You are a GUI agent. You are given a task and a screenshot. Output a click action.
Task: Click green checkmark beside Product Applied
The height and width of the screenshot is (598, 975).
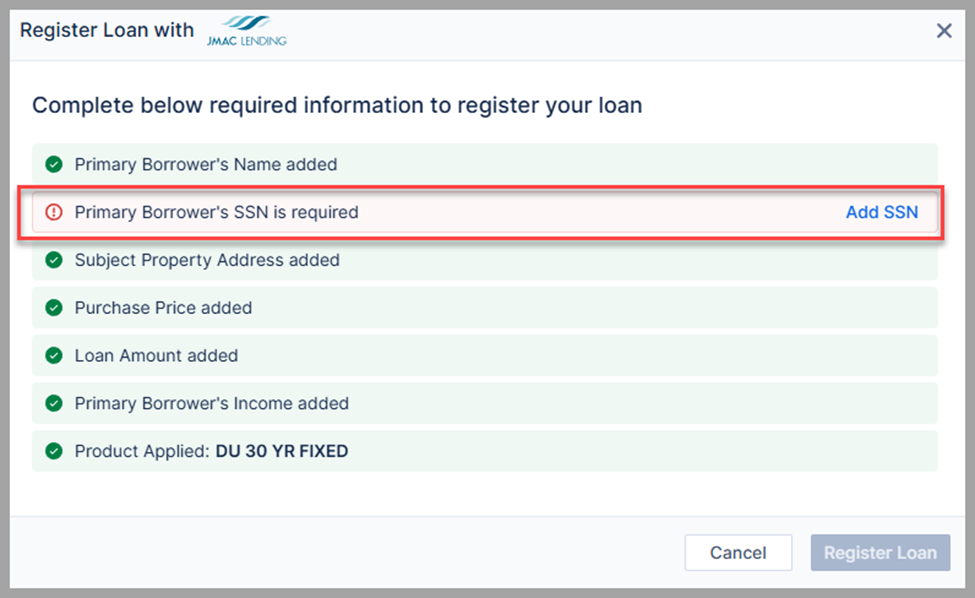pos(54,452)
